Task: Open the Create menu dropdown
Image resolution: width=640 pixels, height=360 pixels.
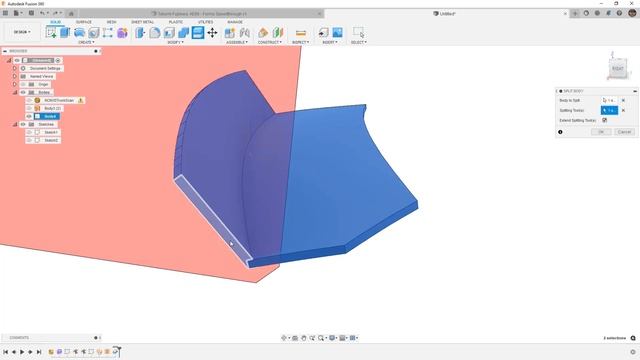Action: tap(86, 42)
